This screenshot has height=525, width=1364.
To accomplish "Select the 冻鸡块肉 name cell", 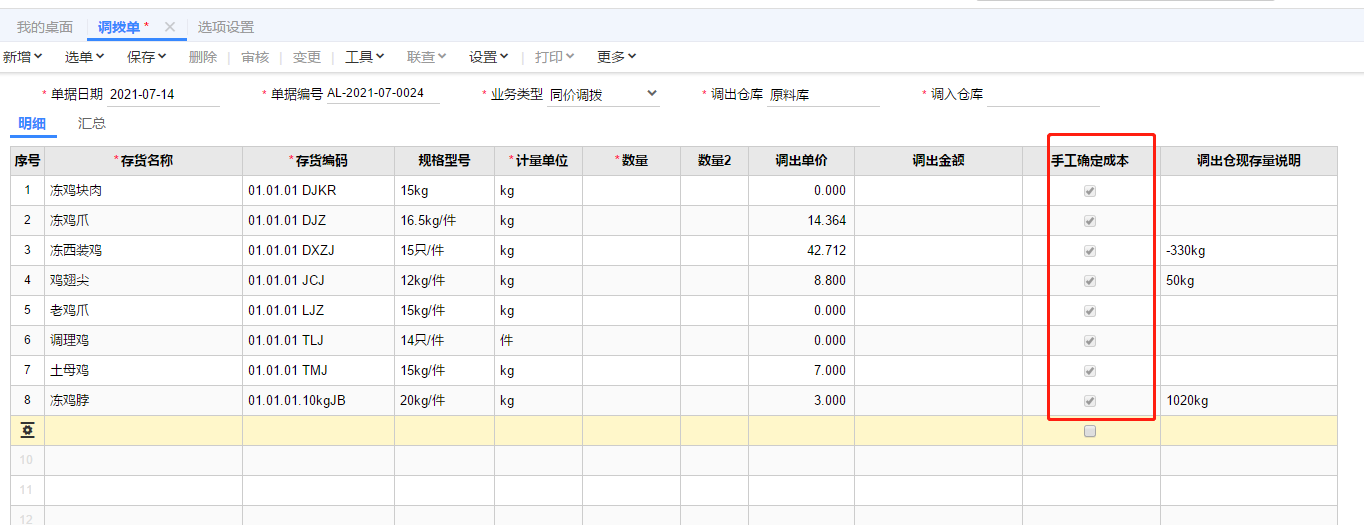I will (x=144, y=191).
